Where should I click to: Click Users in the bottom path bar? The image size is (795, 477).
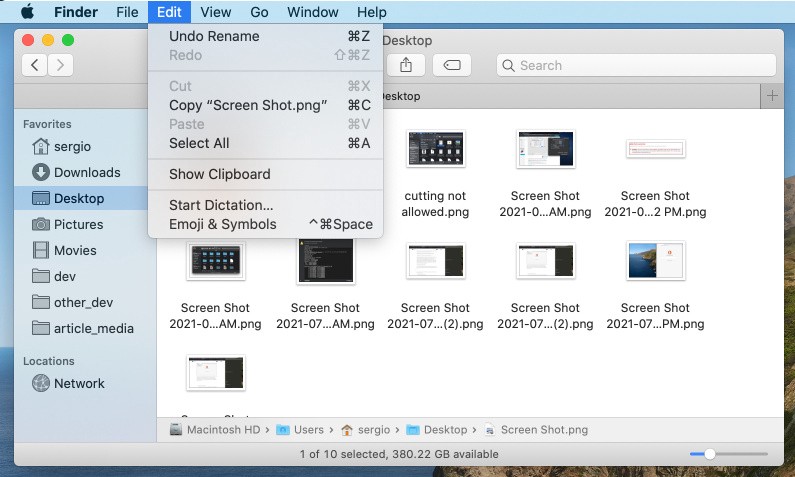point(308,430)
